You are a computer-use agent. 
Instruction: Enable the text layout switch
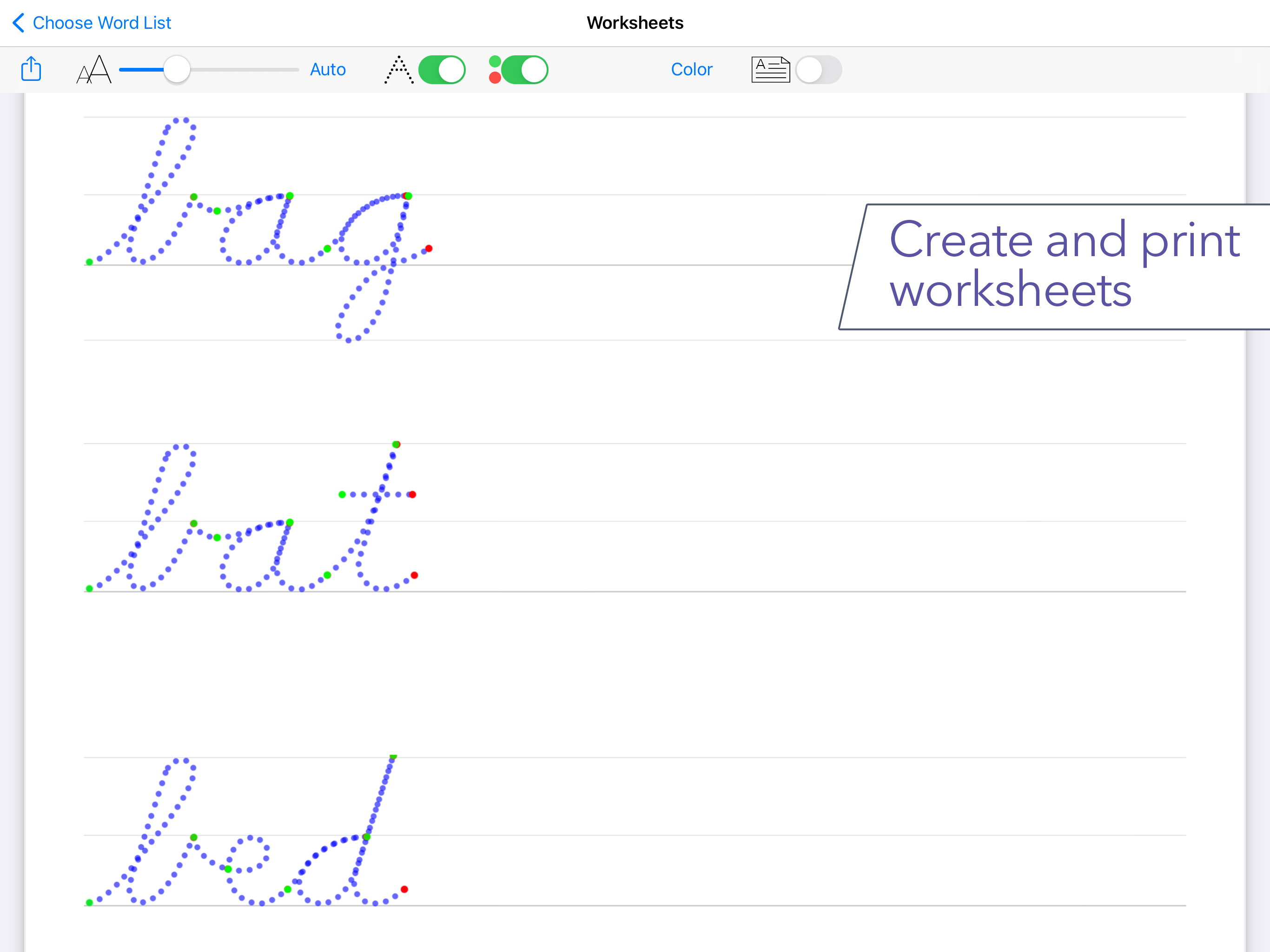coord(818,69)
